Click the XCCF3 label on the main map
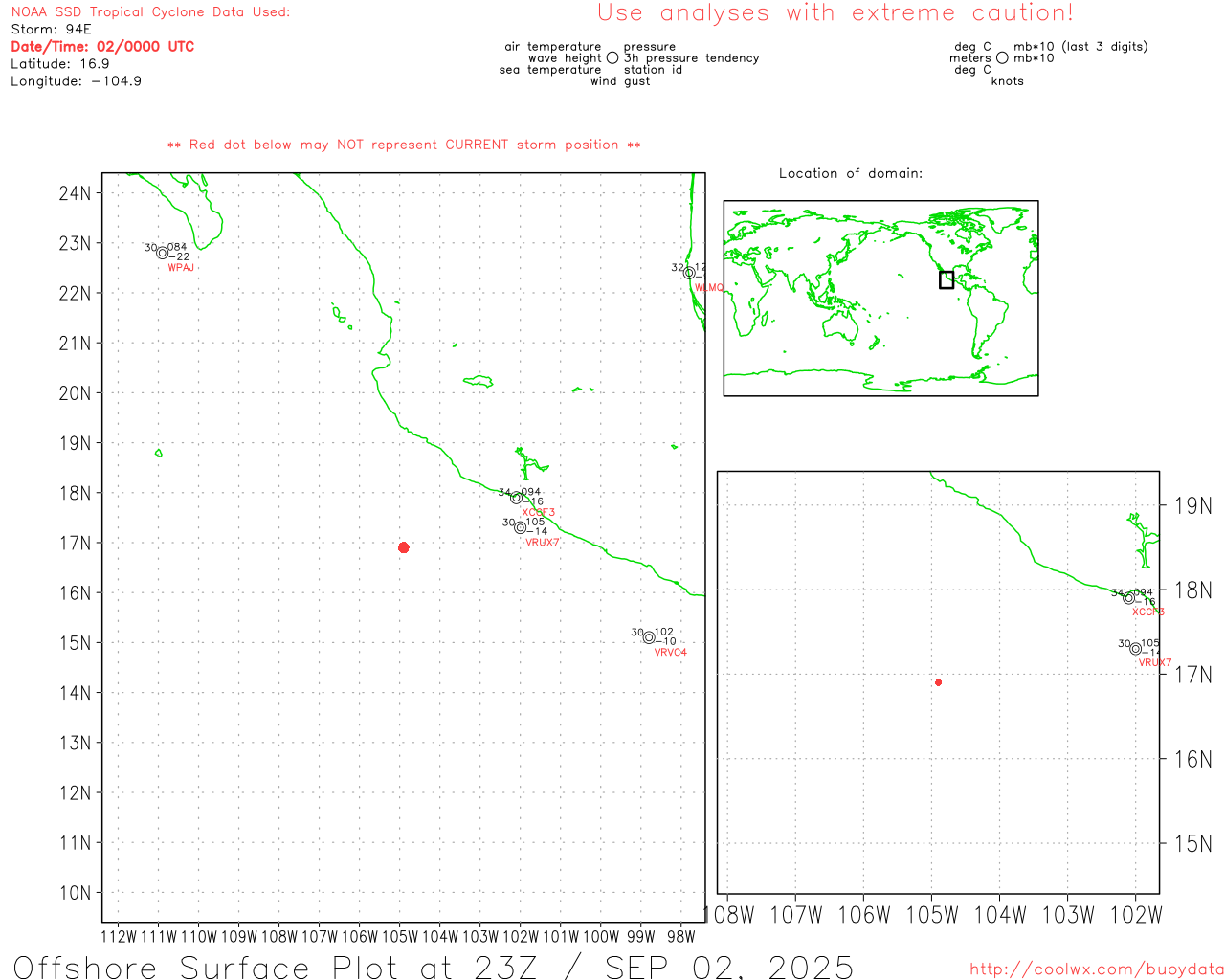 point(538,513)
